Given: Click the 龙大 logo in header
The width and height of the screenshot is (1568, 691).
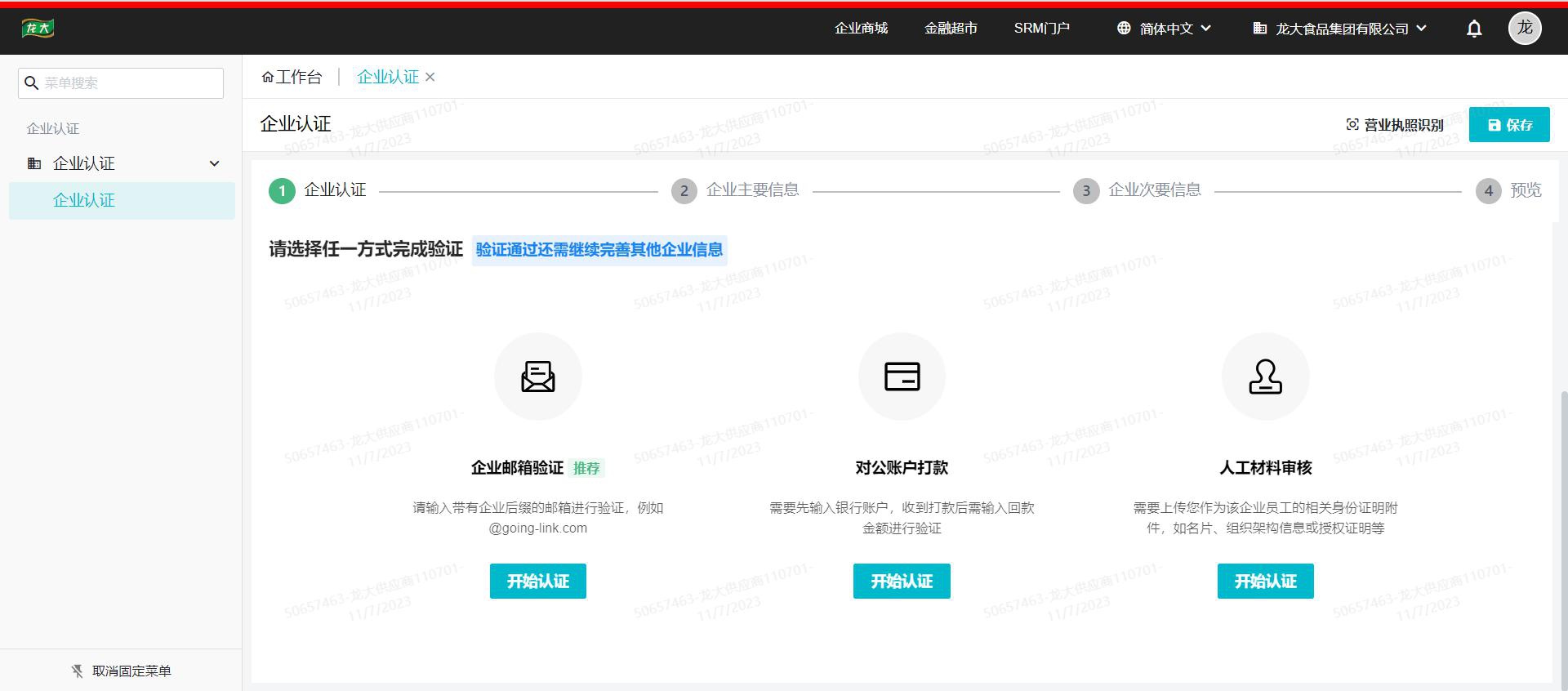Looking at the screenshot, I should 38,29.
